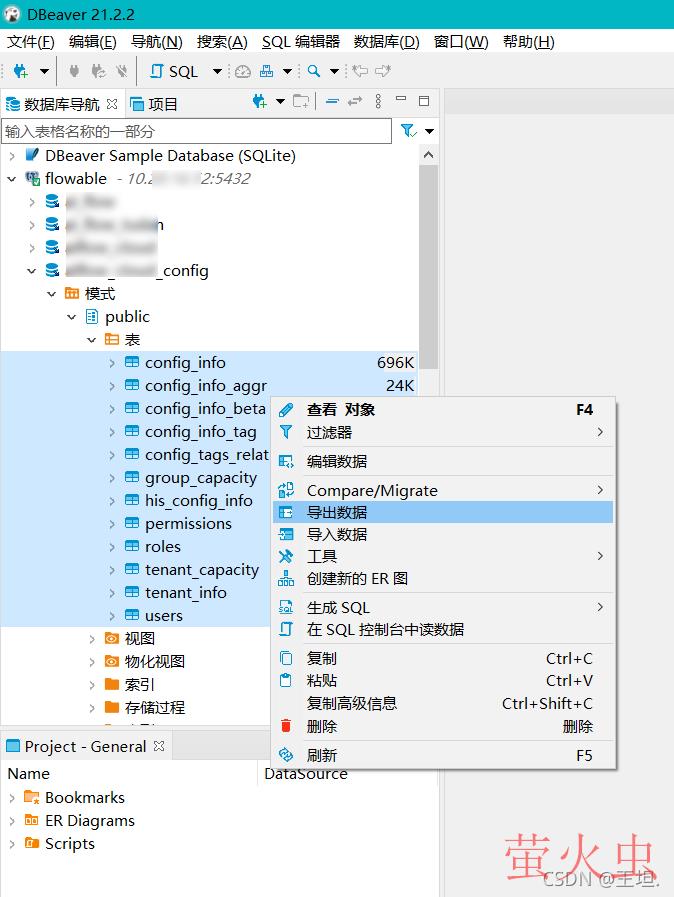The height and width of the screenshot is (897, 674).
Task: Click the dashboard gauge icon in toolbar
Action: coord(243,71)
